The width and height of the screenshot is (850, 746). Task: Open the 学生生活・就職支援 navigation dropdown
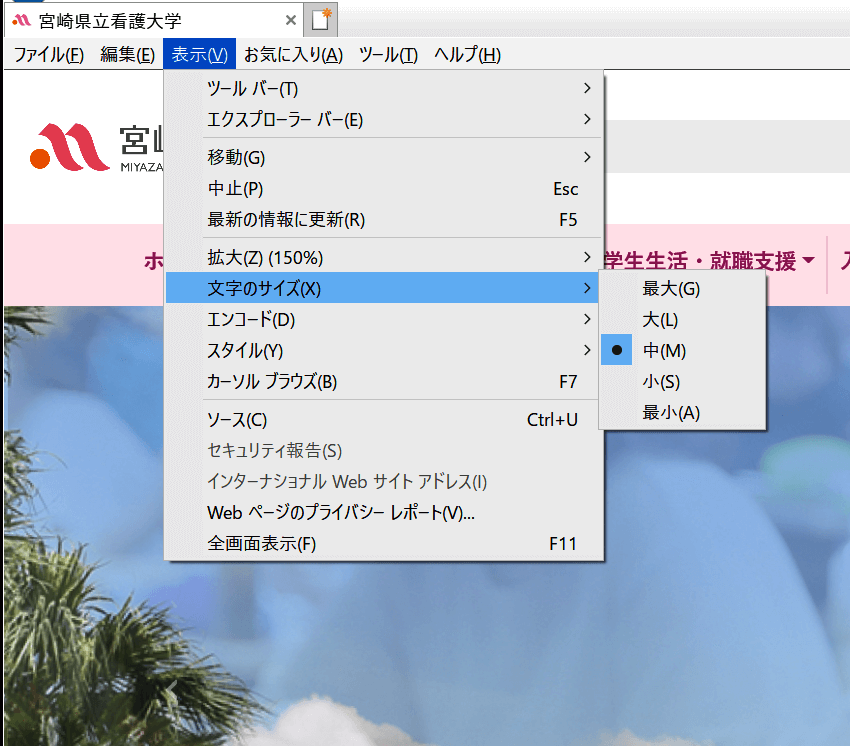tap(710, 261)
